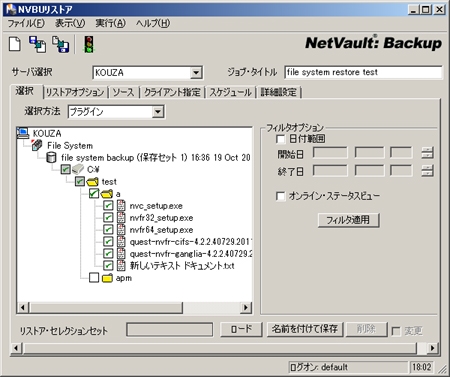Click the tree panel horizontal scrollbar thumb
Screen dimensions: 450x377
tap(106, 308)
